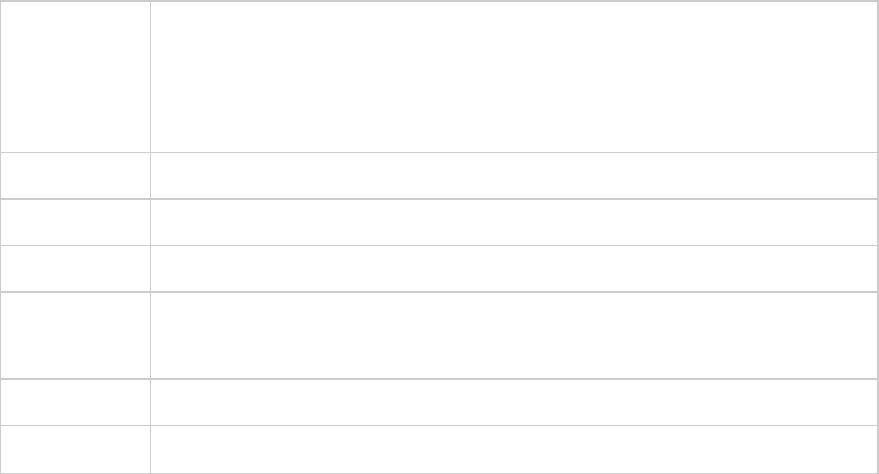The width and height of the screenshot is (879, 474).
Task: Select the sixth row's left cell
Action: 75,402
